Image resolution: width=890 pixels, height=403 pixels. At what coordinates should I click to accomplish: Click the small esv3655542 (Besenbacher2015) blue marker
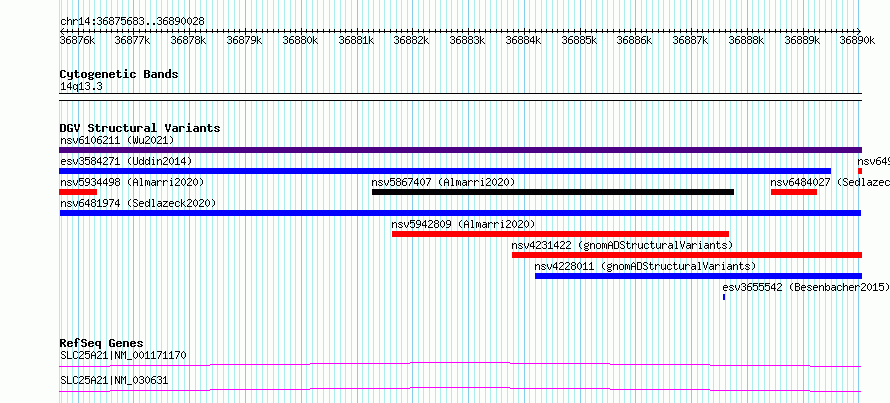point(724,297)
